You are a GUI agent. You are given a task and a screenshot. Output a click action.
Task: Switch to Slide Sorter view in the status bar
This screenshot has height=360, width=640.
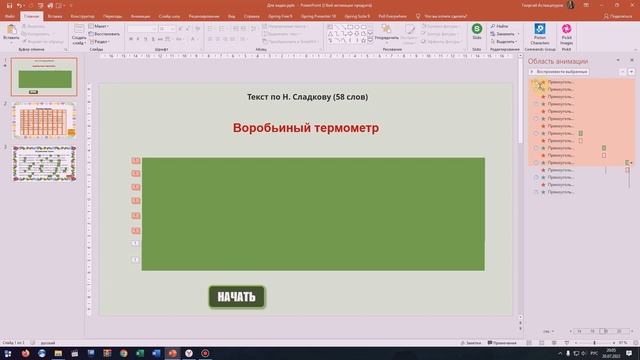coord(542,343)
